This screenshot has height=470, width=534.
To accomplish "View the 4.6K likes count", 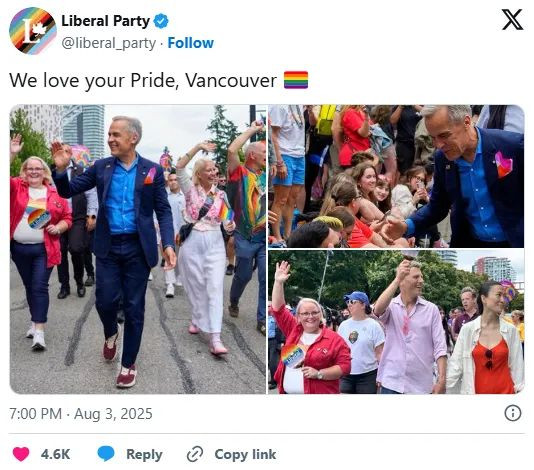I will pos(55,454).
